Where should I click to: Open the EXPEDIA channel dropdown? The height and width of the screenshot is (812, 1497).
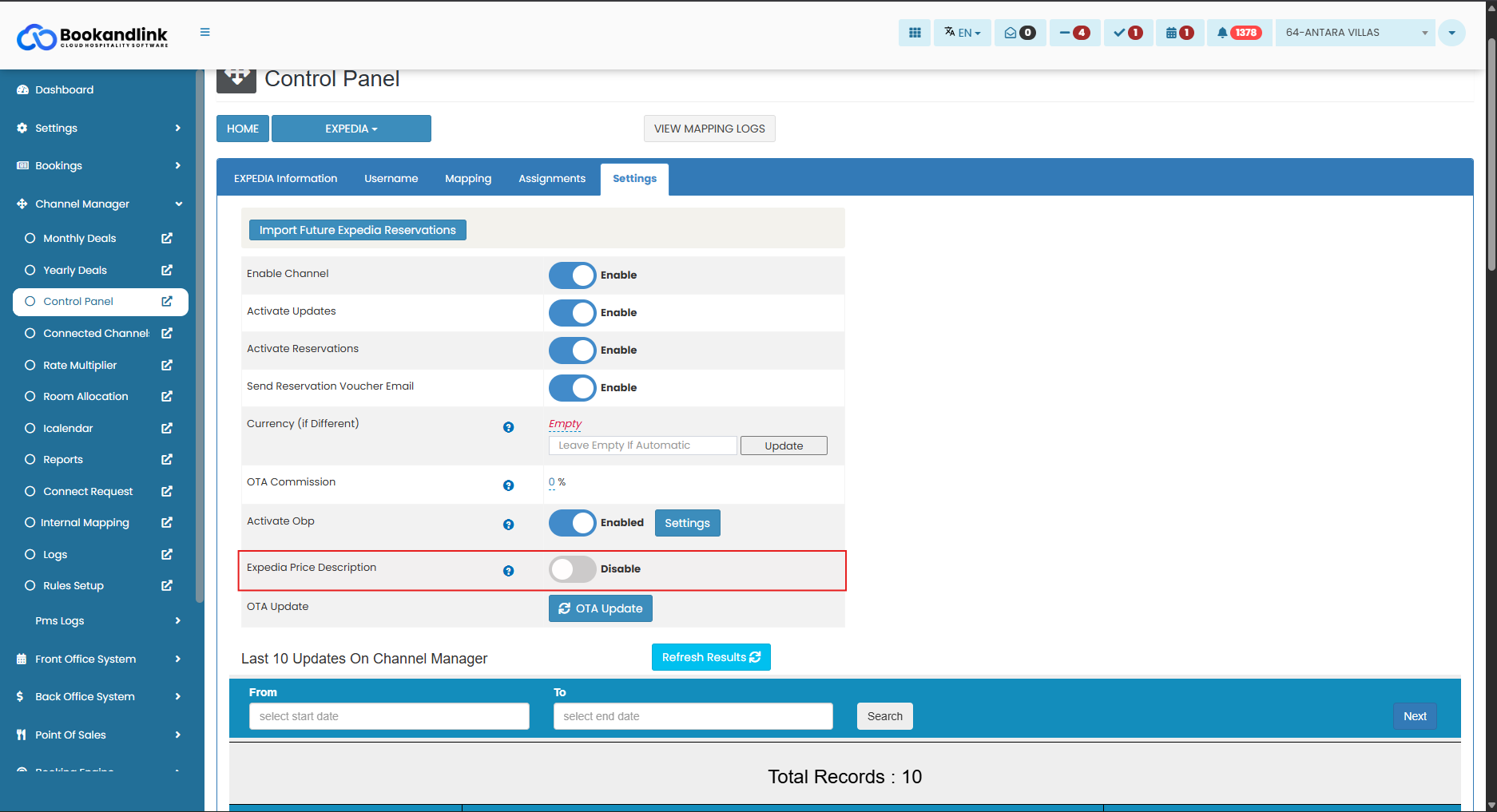pyautogui.click(x=351, y=129)
